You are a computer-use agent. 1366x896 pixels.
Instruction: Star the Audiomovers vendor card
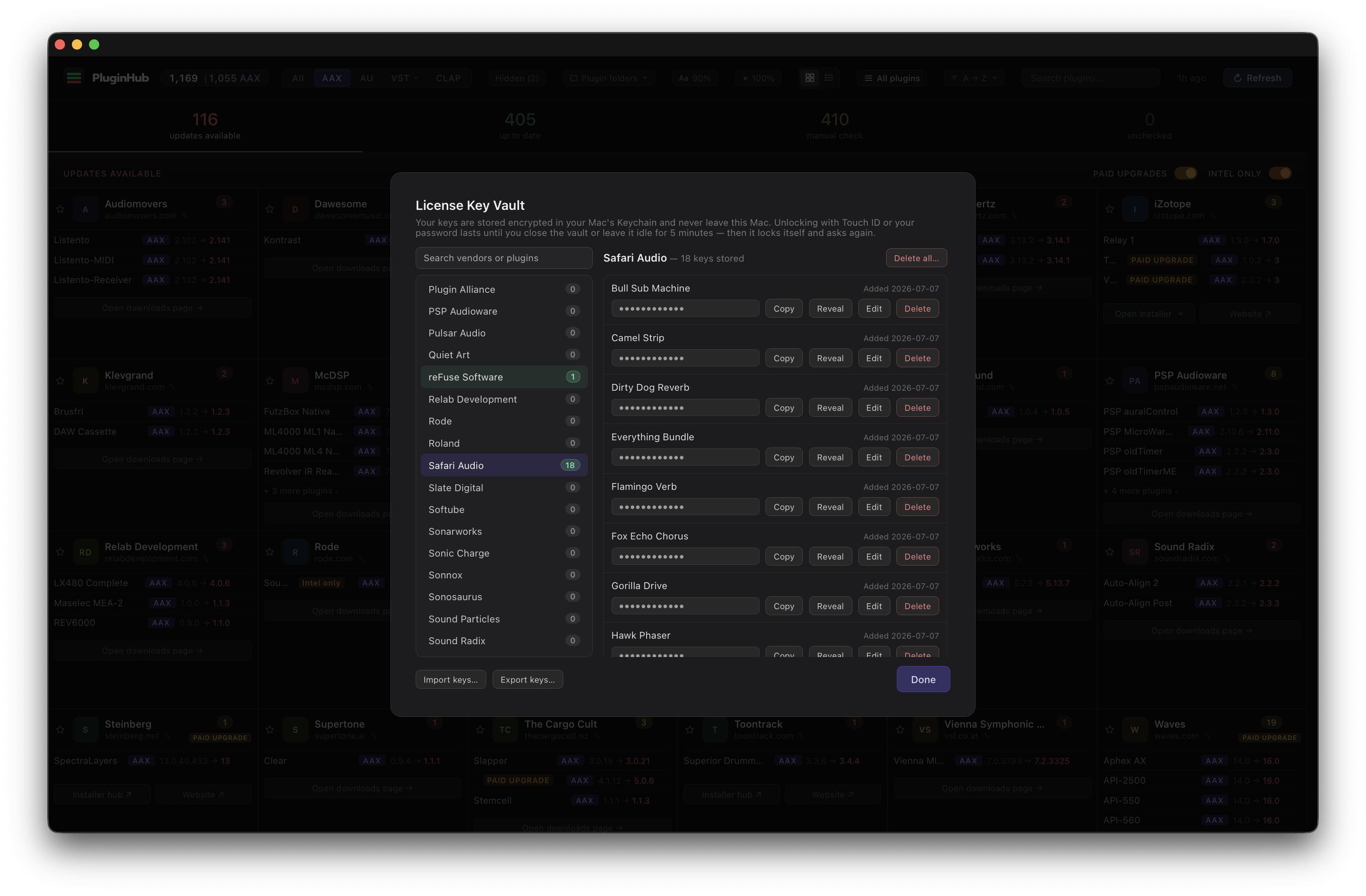click(60, 209)
